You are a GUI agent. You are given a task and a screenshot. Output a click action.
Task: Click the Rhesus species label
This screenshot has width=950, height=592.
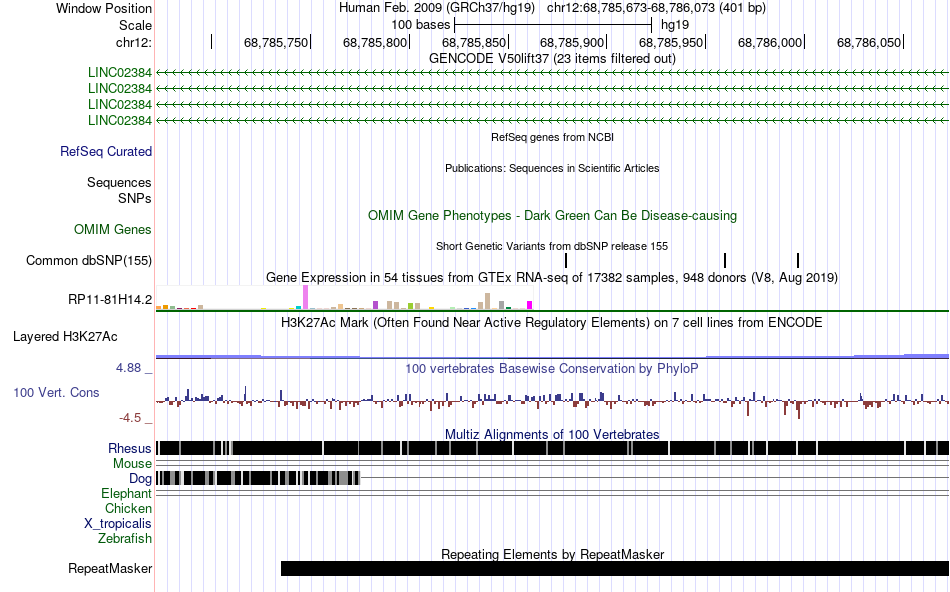pos(130,448)
